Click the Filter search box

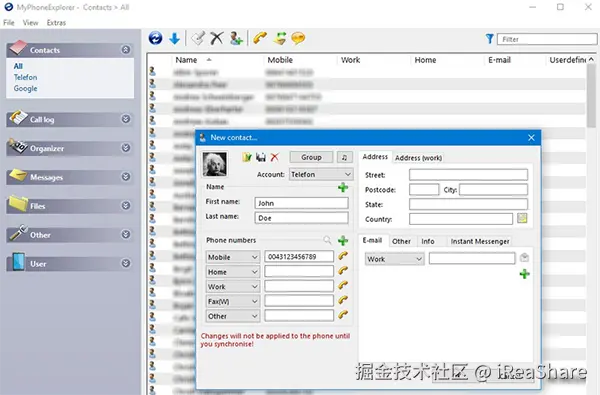pos(547,39)
